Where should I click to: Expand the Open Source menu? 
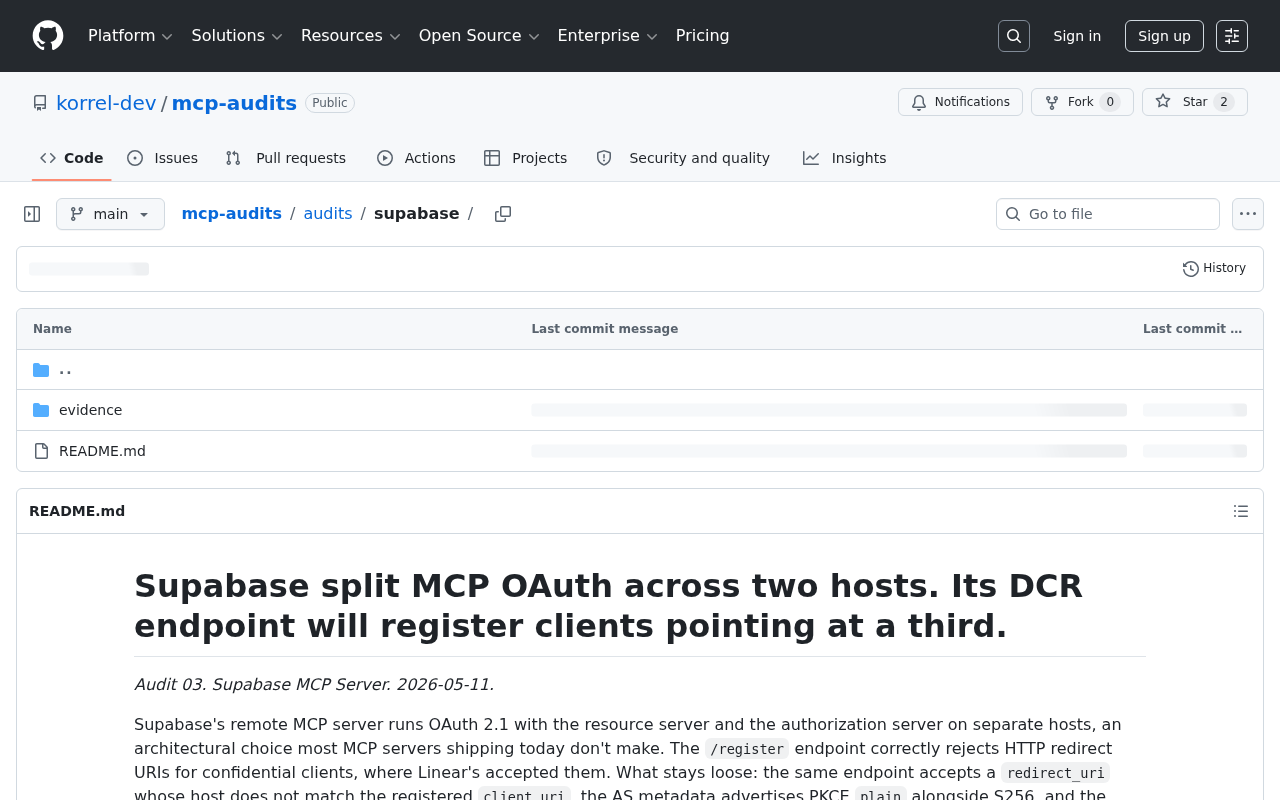(x=479, y=36)
